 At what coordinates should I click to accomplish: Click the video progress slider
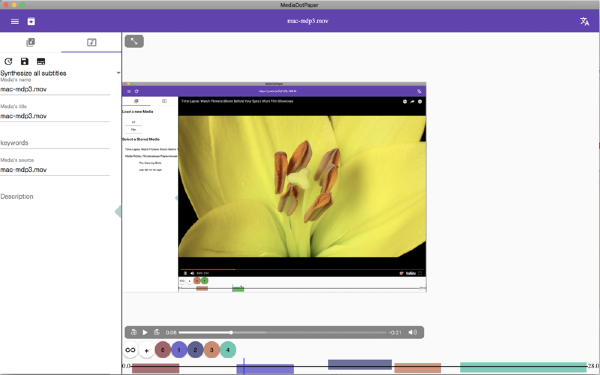pyautogui.click(x=283, y=333)
